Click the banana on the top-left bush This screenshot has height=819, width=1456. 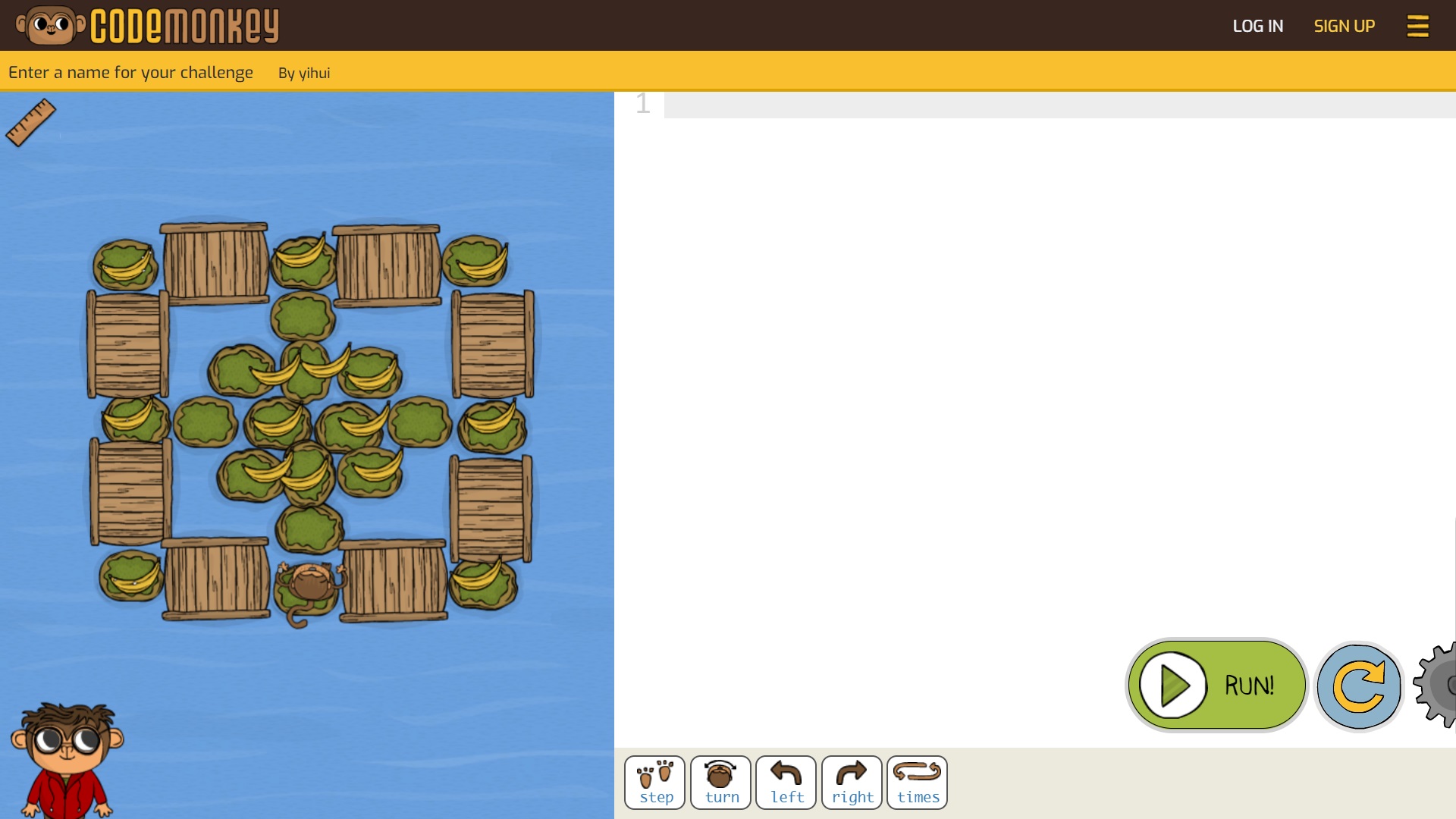click(x=127, y=265)
